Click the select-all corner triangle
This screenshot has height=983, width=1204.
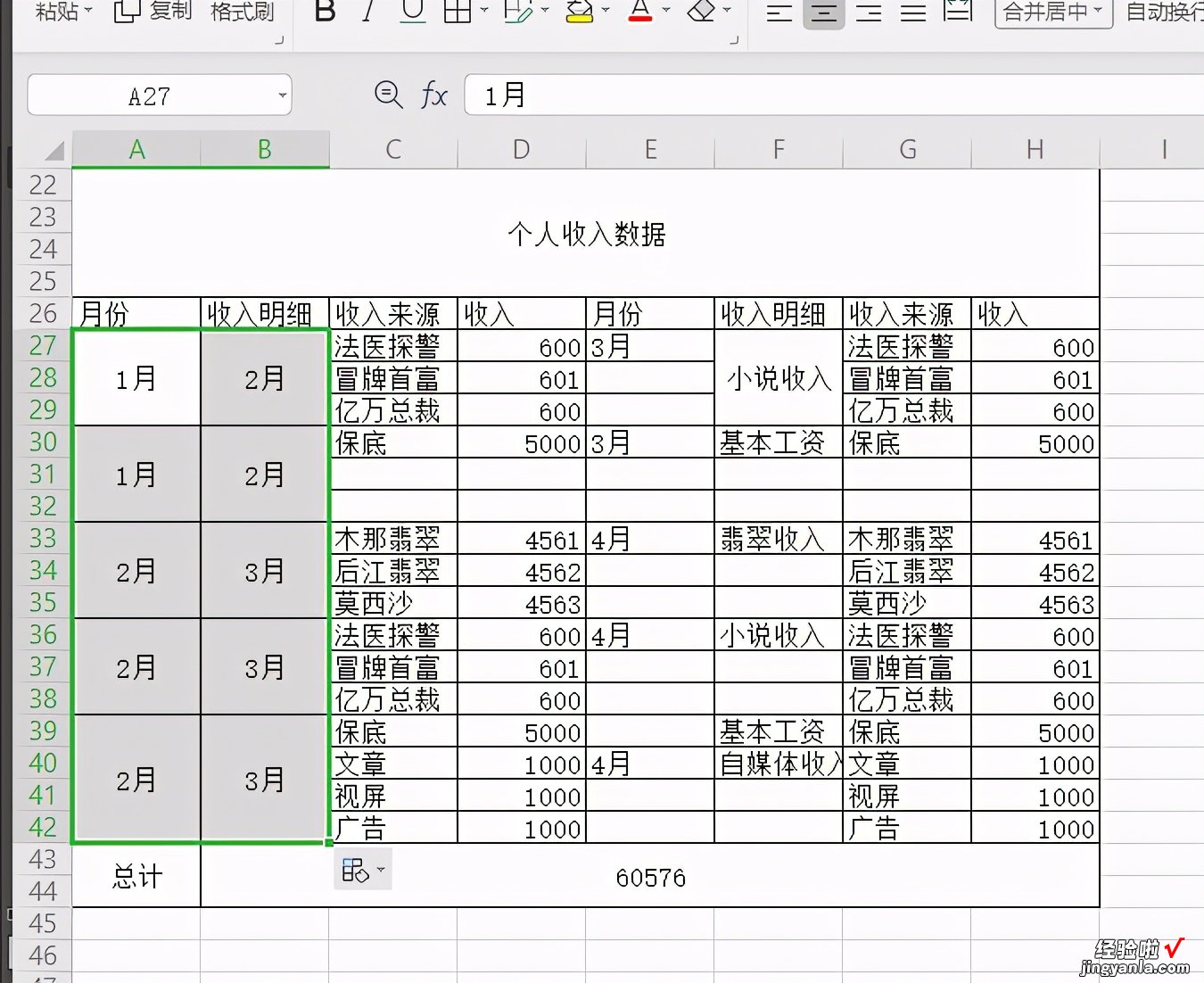[x=55, y=150]
